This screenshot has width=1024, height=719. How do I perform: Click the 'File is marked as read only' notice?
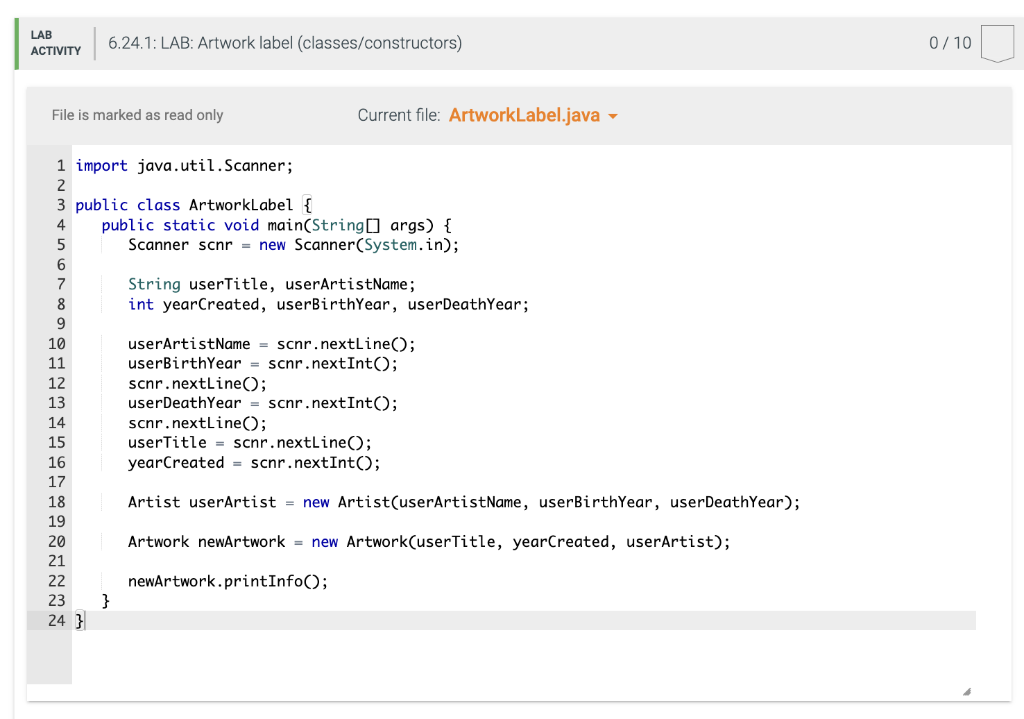pos(136,115)
